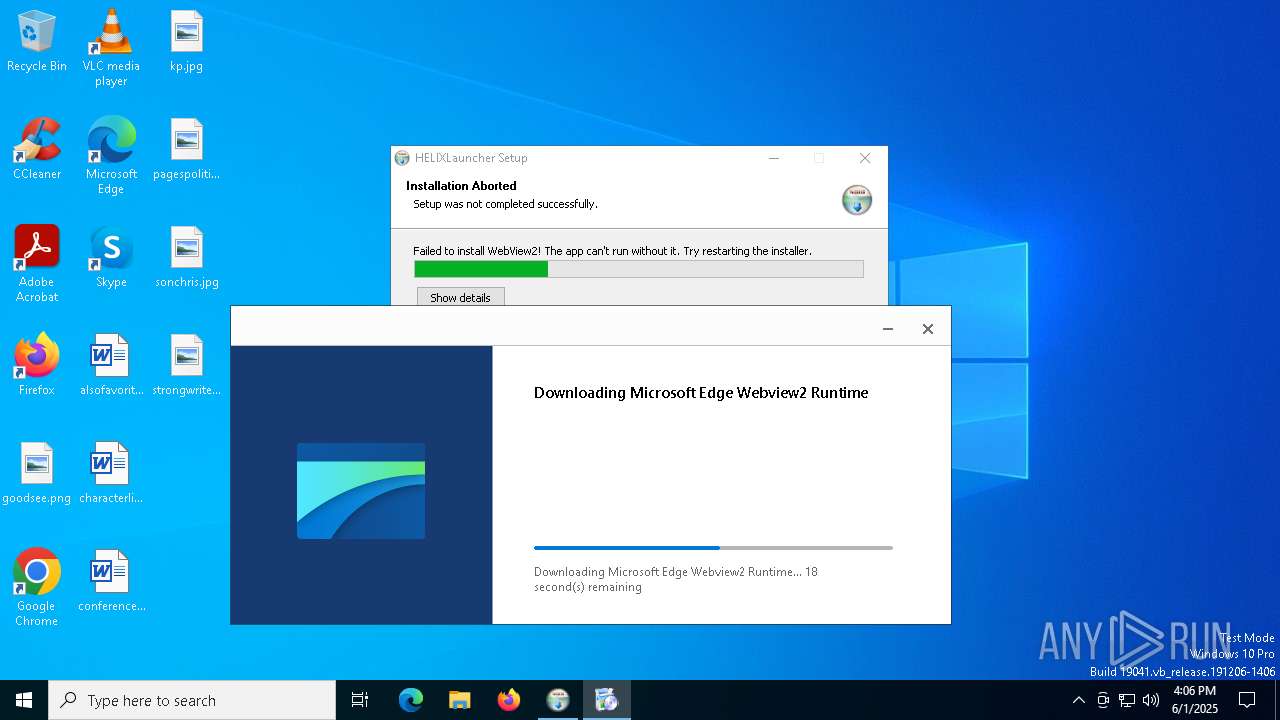
Task: Click the WebView2 download progress bar
Action: click(x=713, y=548)
